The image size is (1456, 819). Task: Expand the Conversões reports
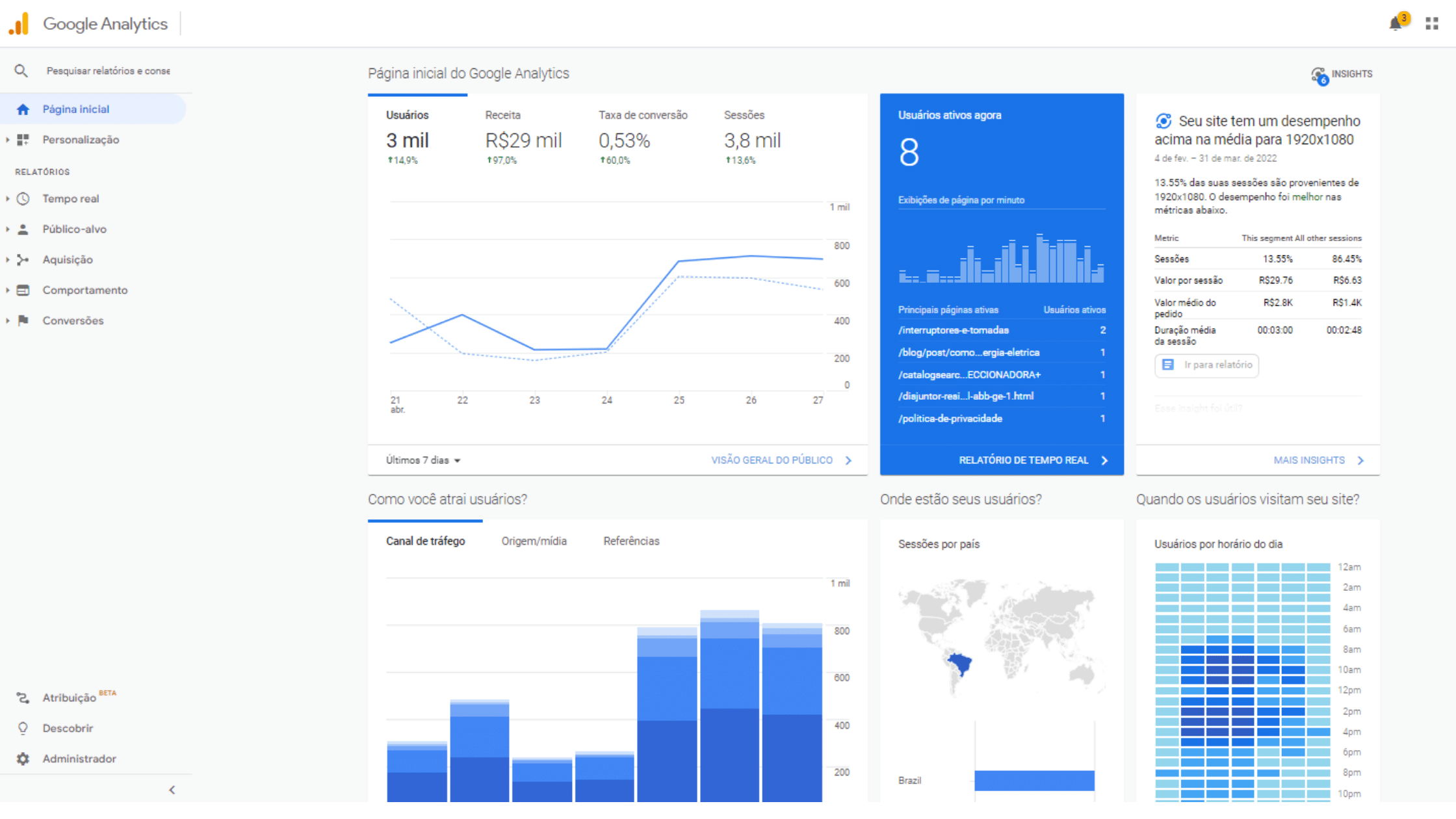click(7, 320)
